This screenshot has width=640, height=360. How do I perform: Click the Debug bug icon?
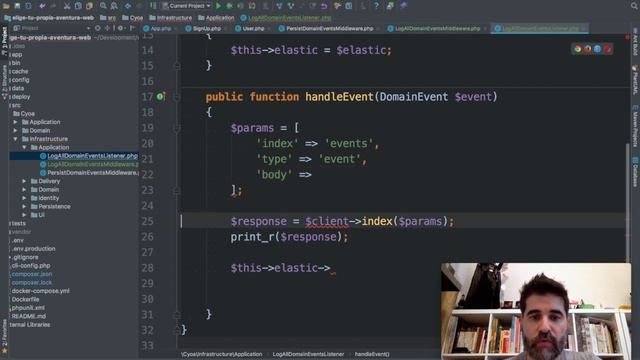[229, 6]
